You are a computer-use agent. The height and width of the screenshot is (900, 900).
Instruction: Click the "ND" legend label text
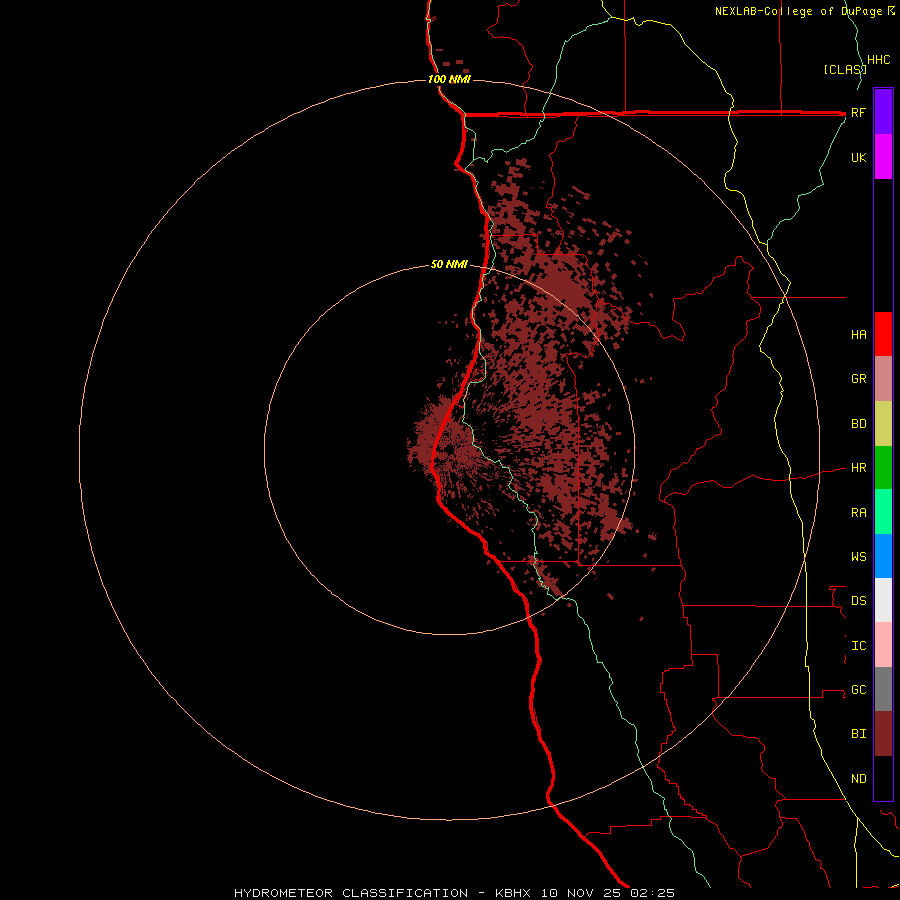click(x=858, y=779)
